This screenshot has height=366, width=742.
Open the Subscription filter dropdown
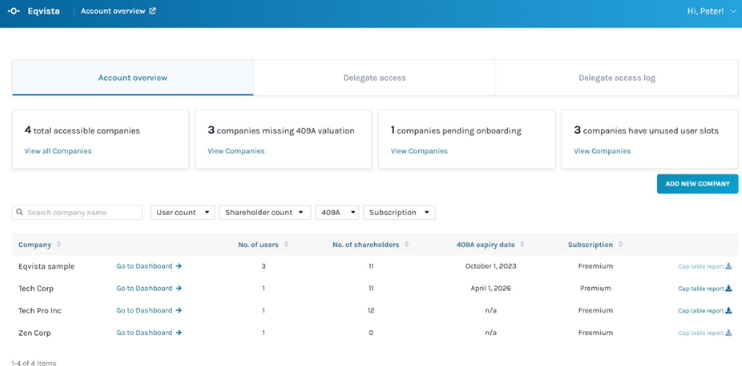click(x=399, y=213)
